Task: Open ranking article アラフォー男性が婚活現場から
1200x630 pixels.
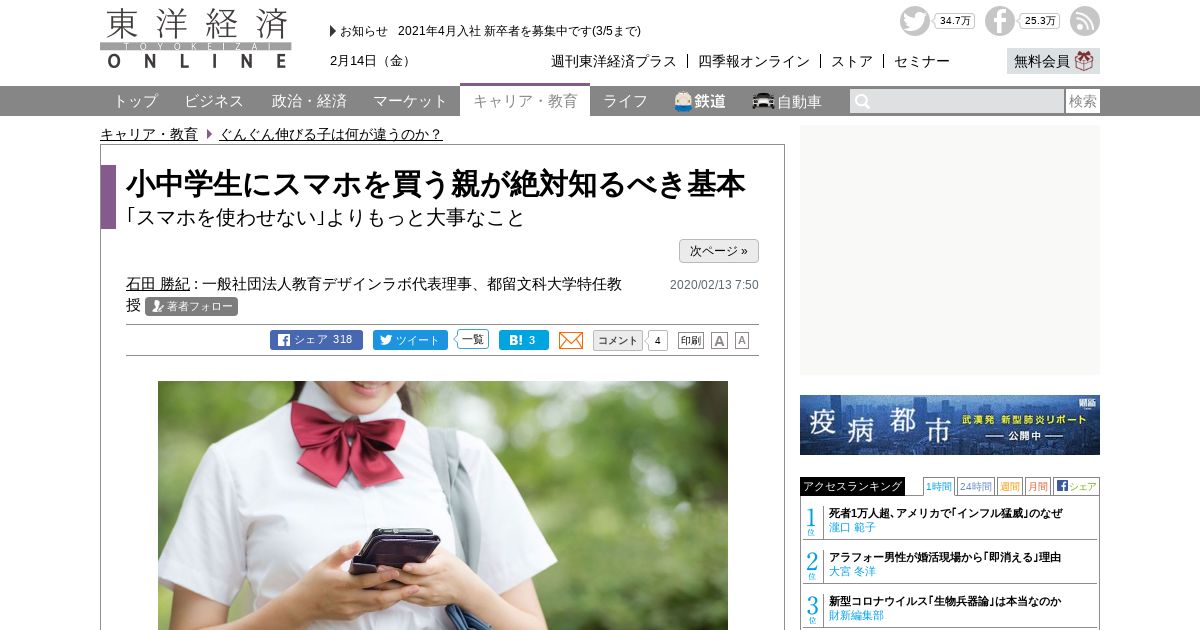Action: 945,557
